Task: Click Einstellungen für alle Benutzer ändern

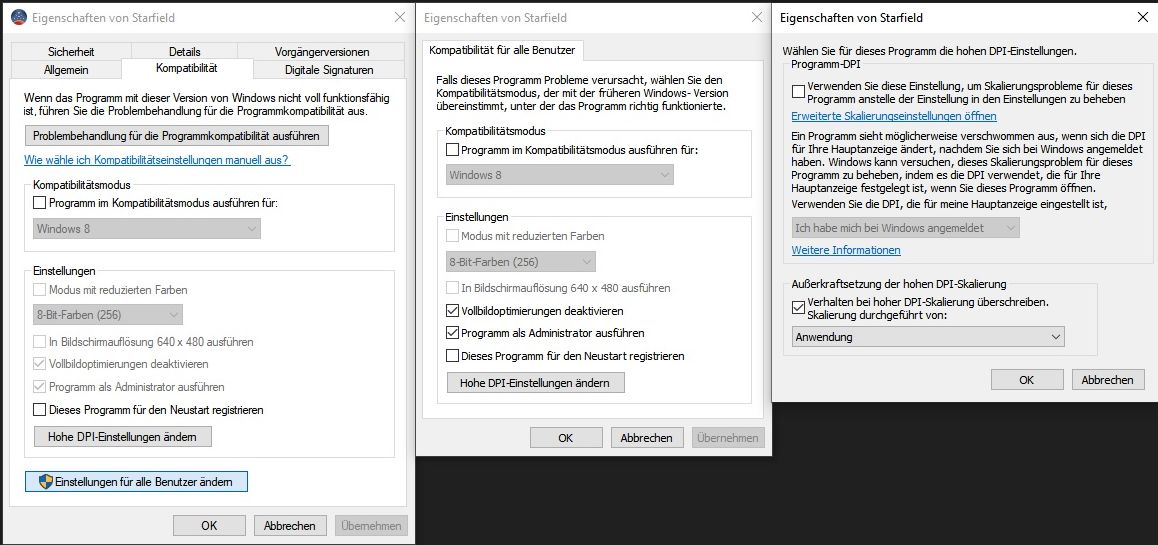Action: pos(136,481)
